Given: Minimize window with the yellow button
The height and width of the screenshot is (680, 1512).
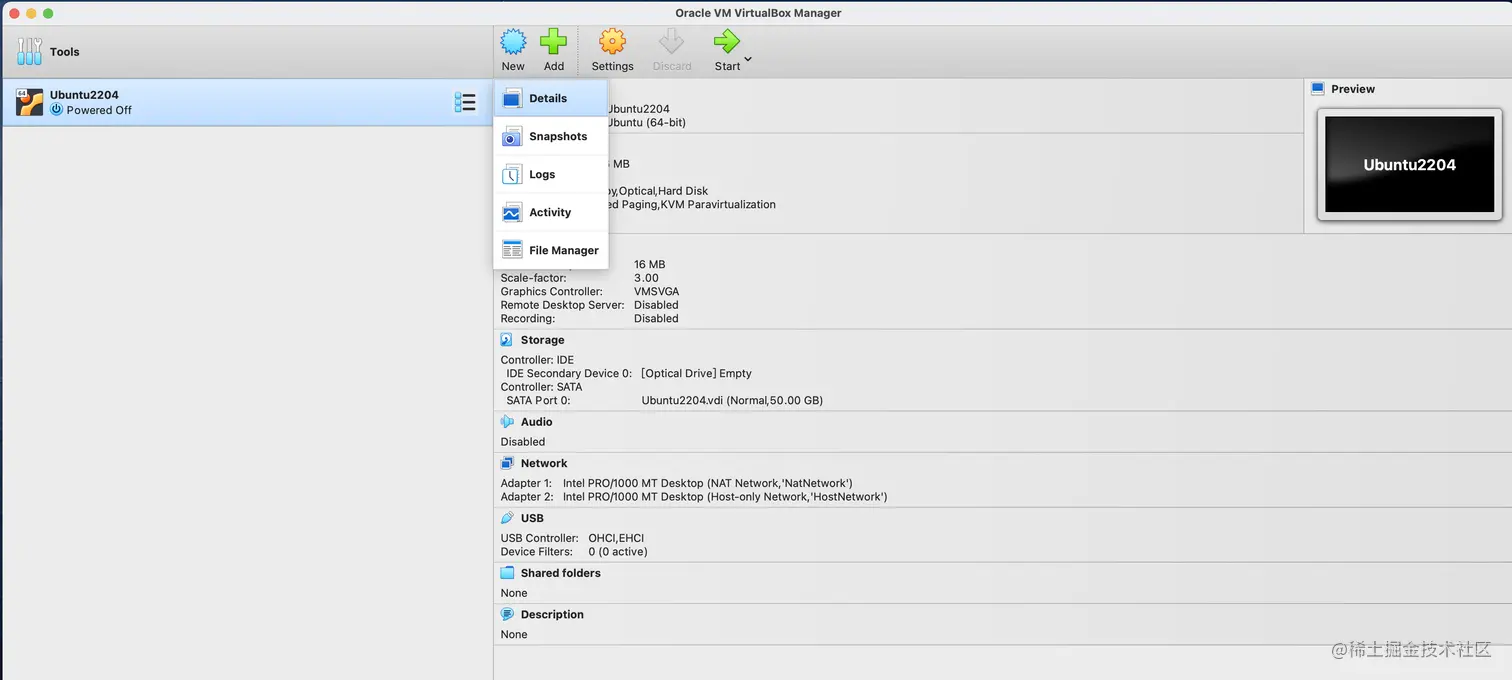Looking at the screenshot, I should (x=31, y=13).
